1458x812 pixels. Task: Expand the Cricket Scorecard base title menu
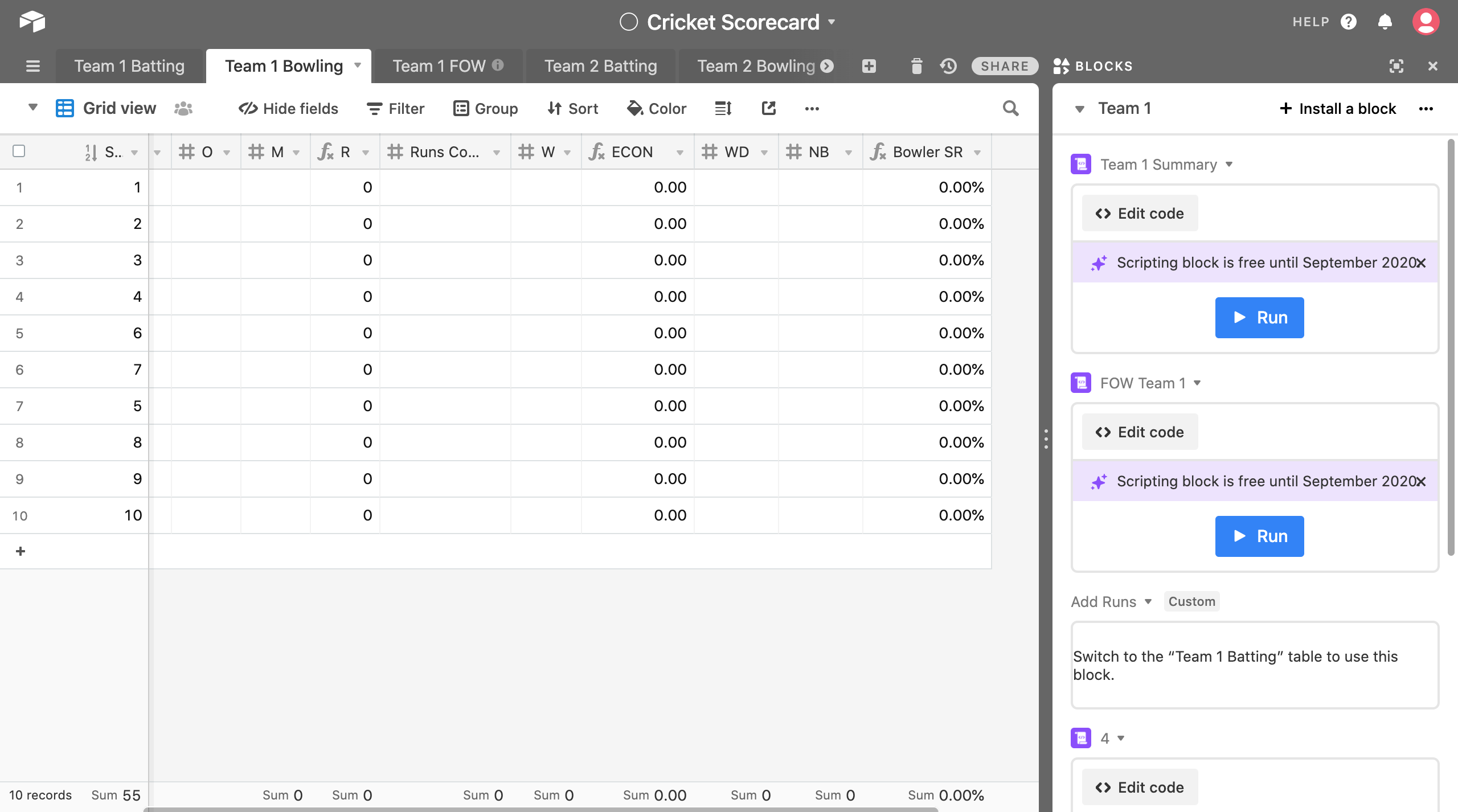coord(832,22)
